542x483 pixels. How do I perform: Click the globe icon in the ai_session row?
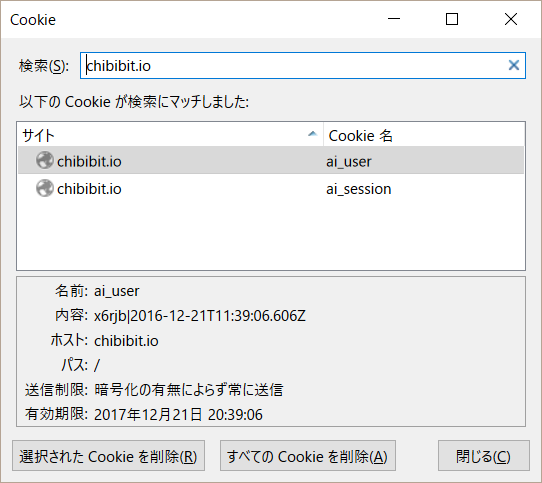tap(45, 188)
